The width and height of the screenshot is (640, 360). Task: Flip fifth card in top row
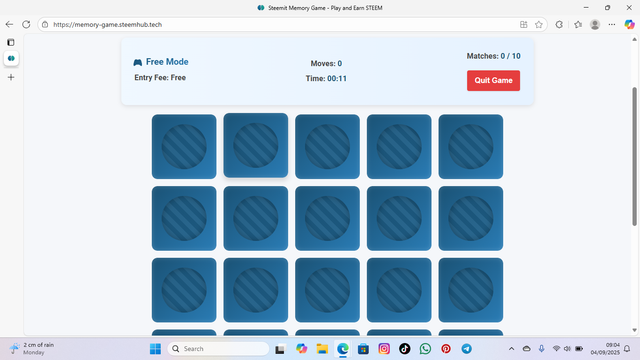click(471, 147)
